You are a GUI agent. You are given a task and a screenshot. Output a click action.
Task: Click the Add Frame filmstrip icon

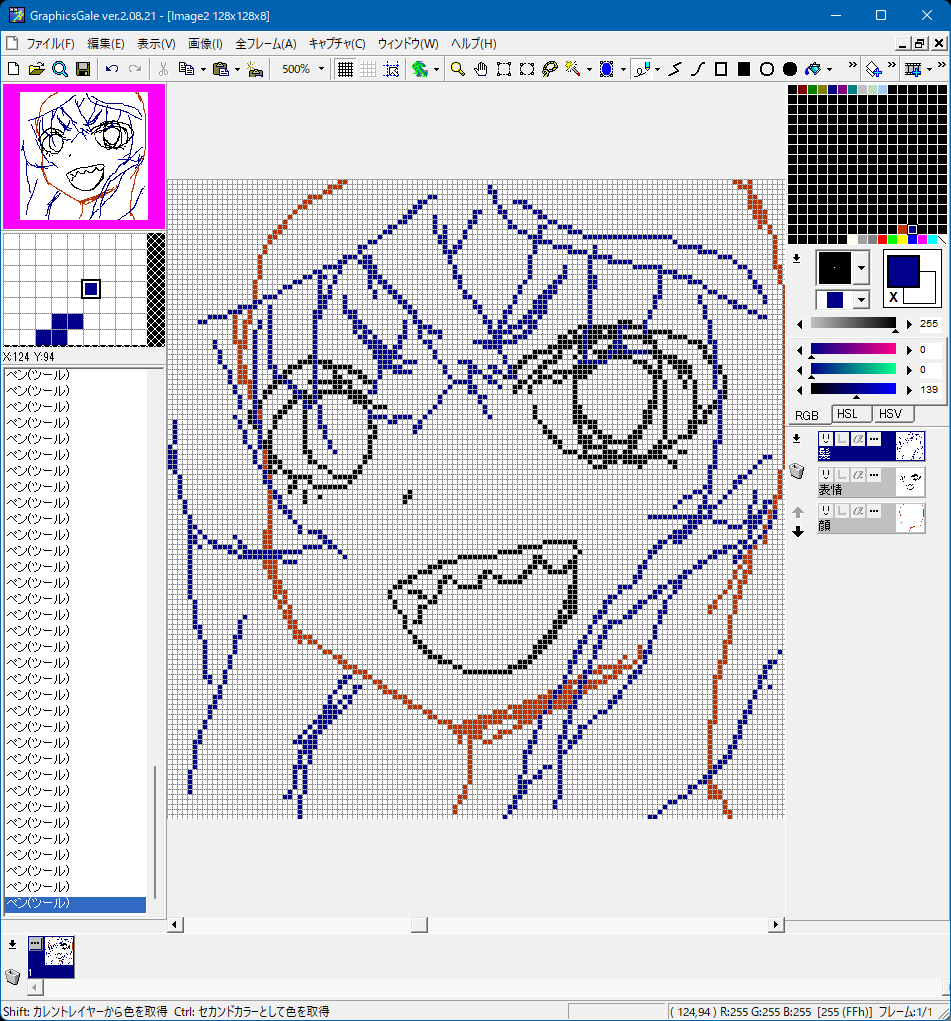(913, 69)
